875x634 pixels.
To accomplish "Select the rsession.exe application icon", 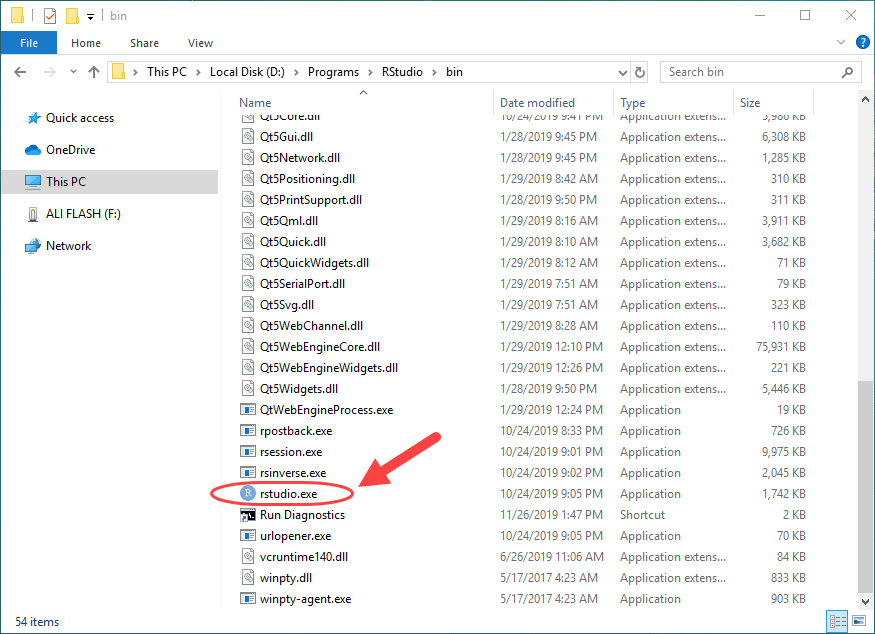I will point(248,452).
